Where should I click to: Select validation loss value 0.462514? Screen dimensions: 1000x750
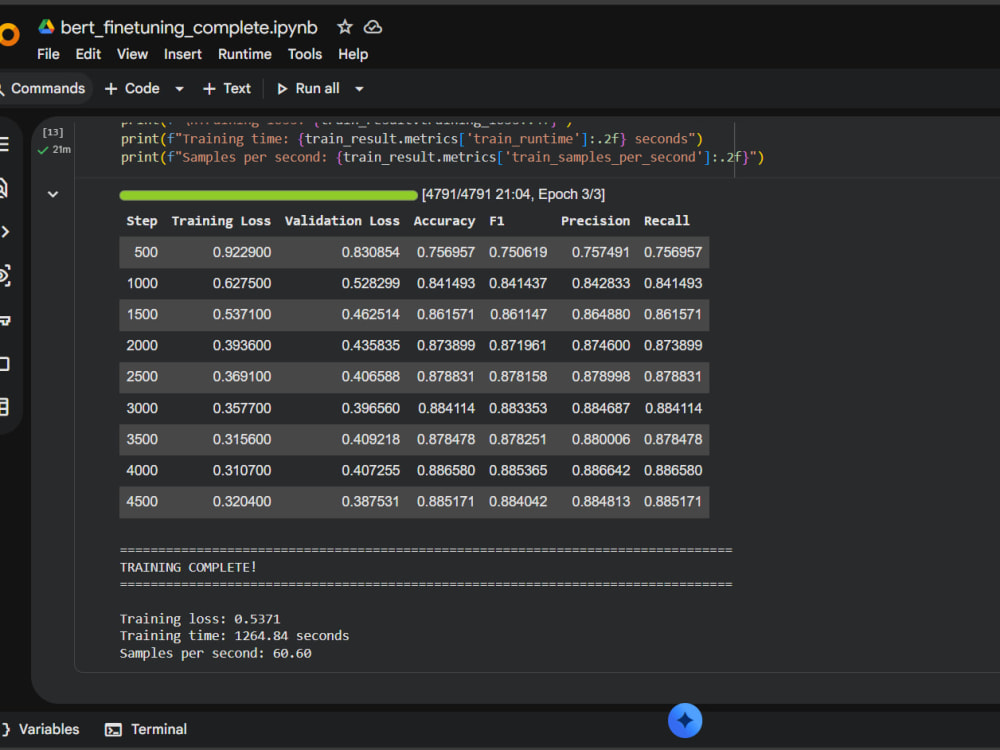(371, 314)
